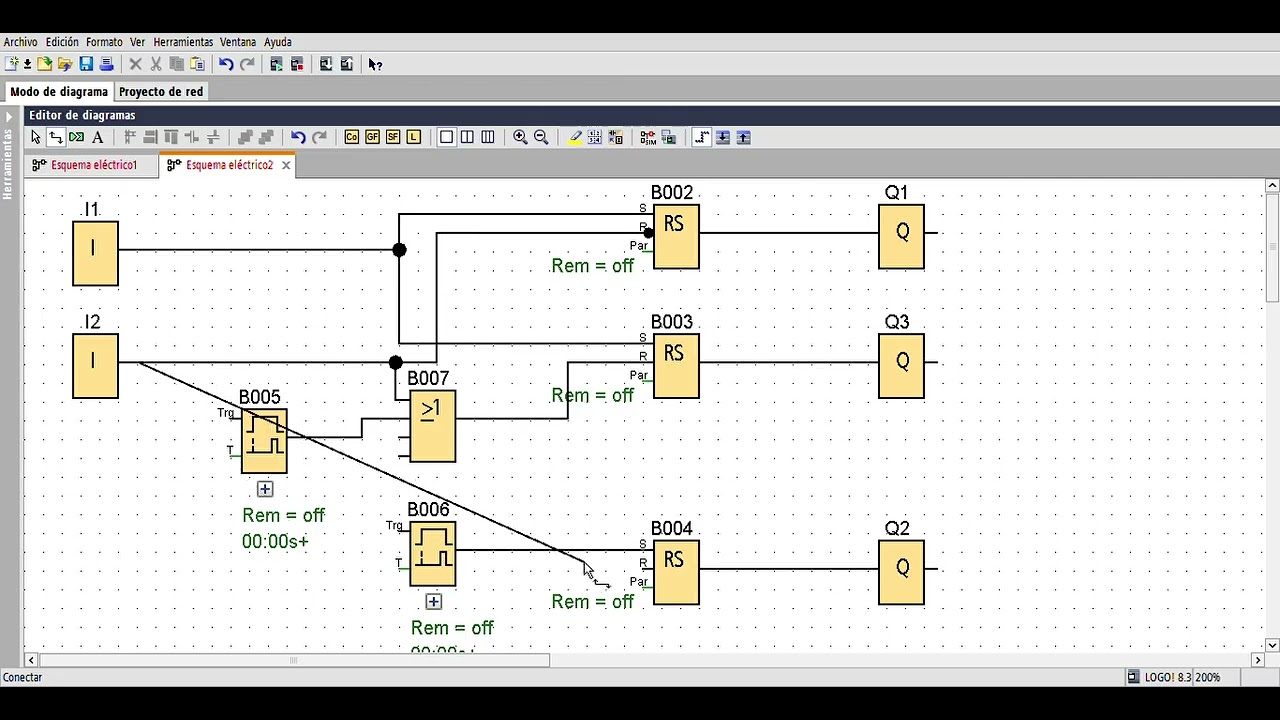Upload program from LOGO! to PC

[346, 64]
